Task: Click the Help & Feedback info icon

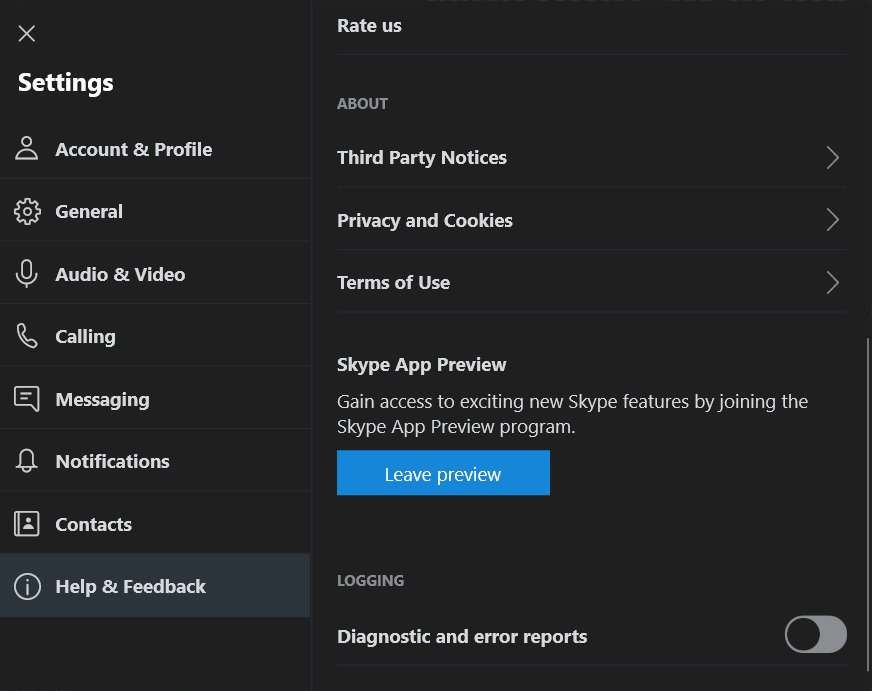Action: pyautogui.click(x=27, y=586)
